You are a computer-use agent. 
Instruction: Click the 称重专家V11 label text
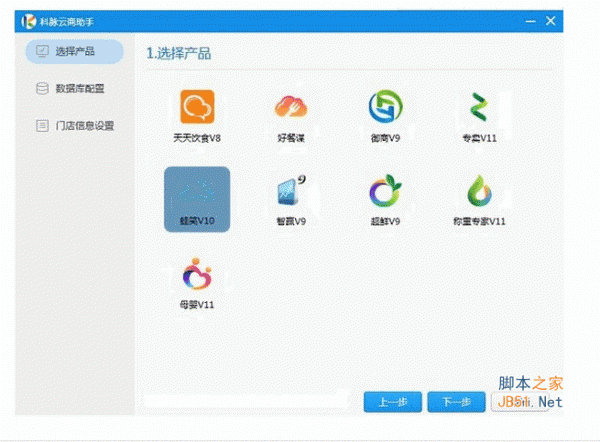(x=479, y=221)
